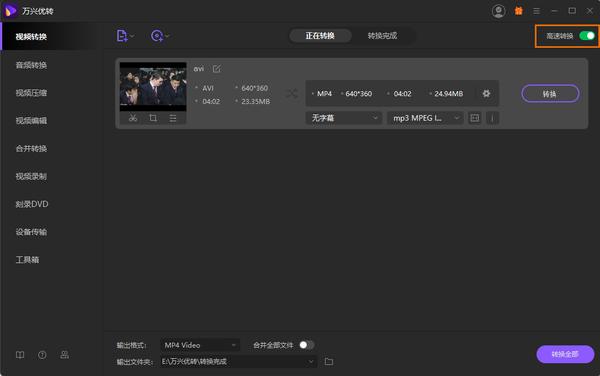Click the orange gift icon
Screen dimensions: 600x376
pyautogui.click(x=518, y=11)
